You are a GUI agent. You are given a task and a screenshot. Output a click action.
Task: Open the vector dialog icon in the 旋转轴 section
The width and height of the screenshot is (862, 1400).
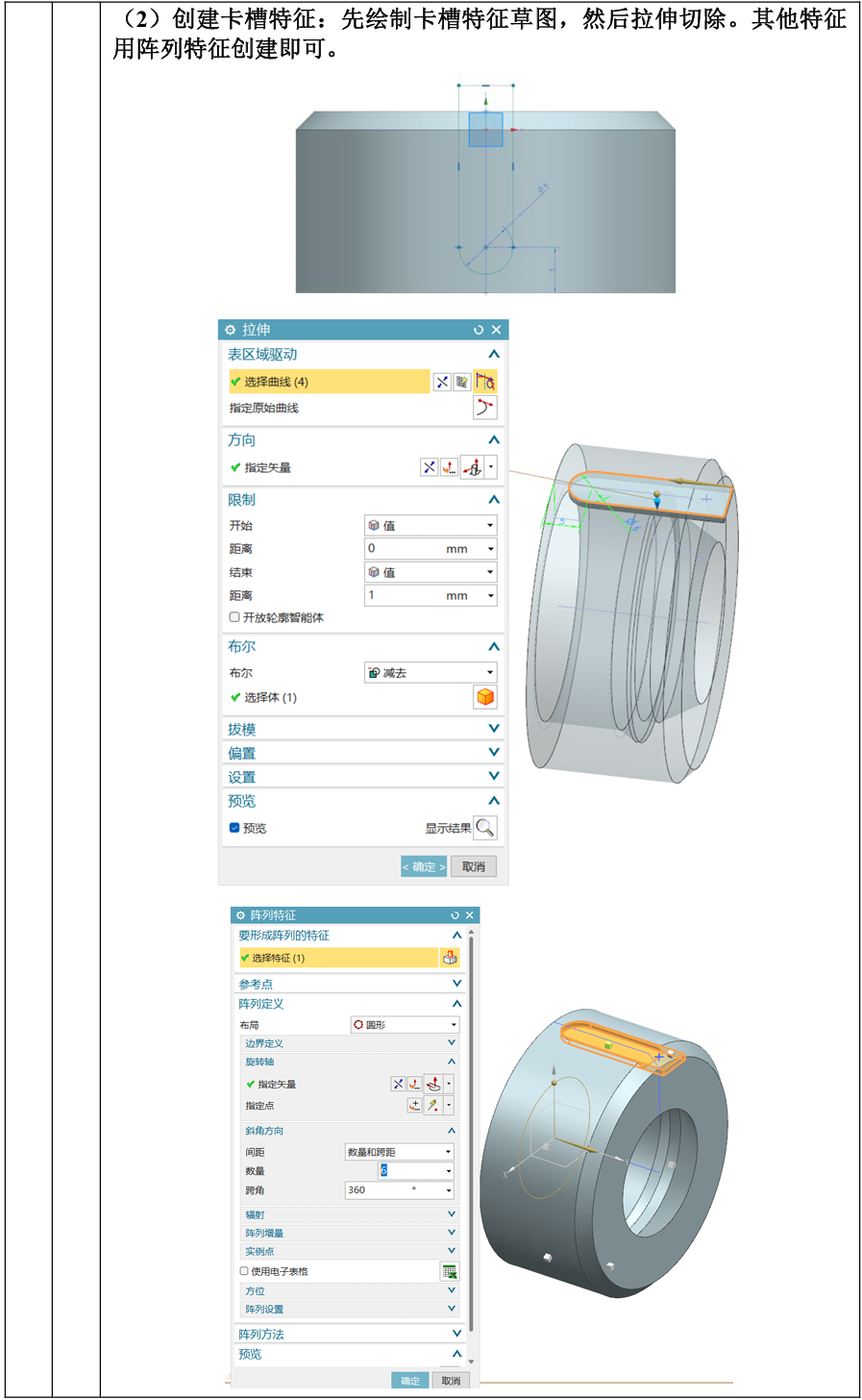(x=414, y=1084)
